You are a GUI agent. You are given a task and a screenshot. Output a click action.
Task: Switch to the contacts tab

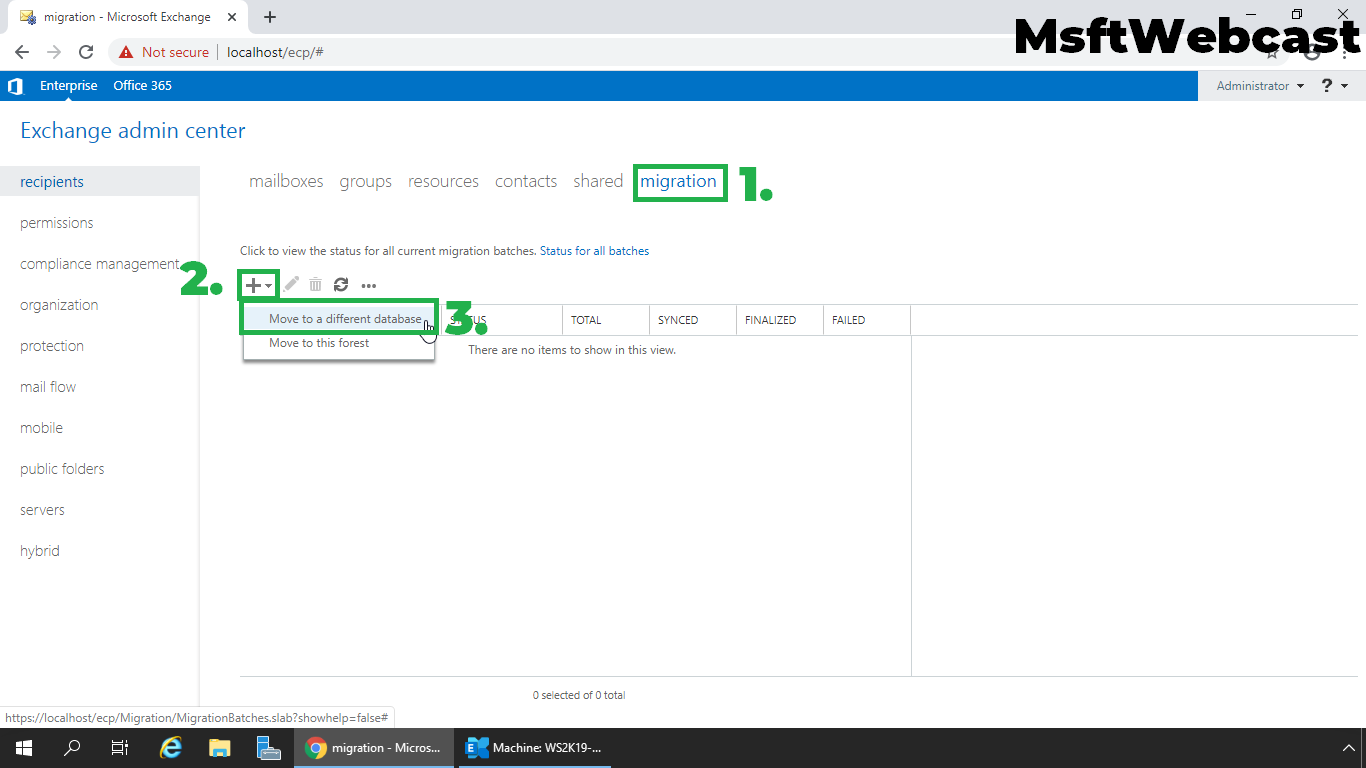[526, 181]
